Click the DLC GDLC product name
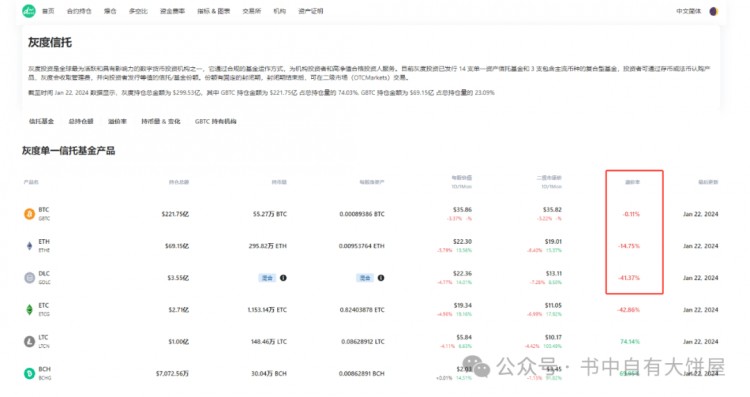750x397 pixels. [x=44, y=278]
